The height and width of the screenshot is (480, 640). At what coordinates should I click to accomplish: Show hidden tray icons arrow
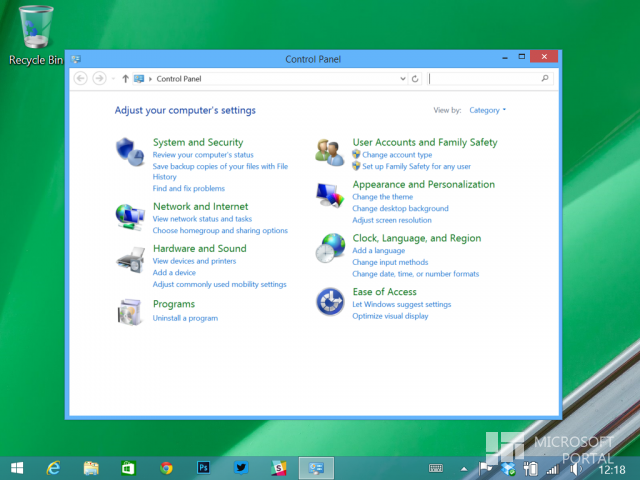tap(464, 469)
